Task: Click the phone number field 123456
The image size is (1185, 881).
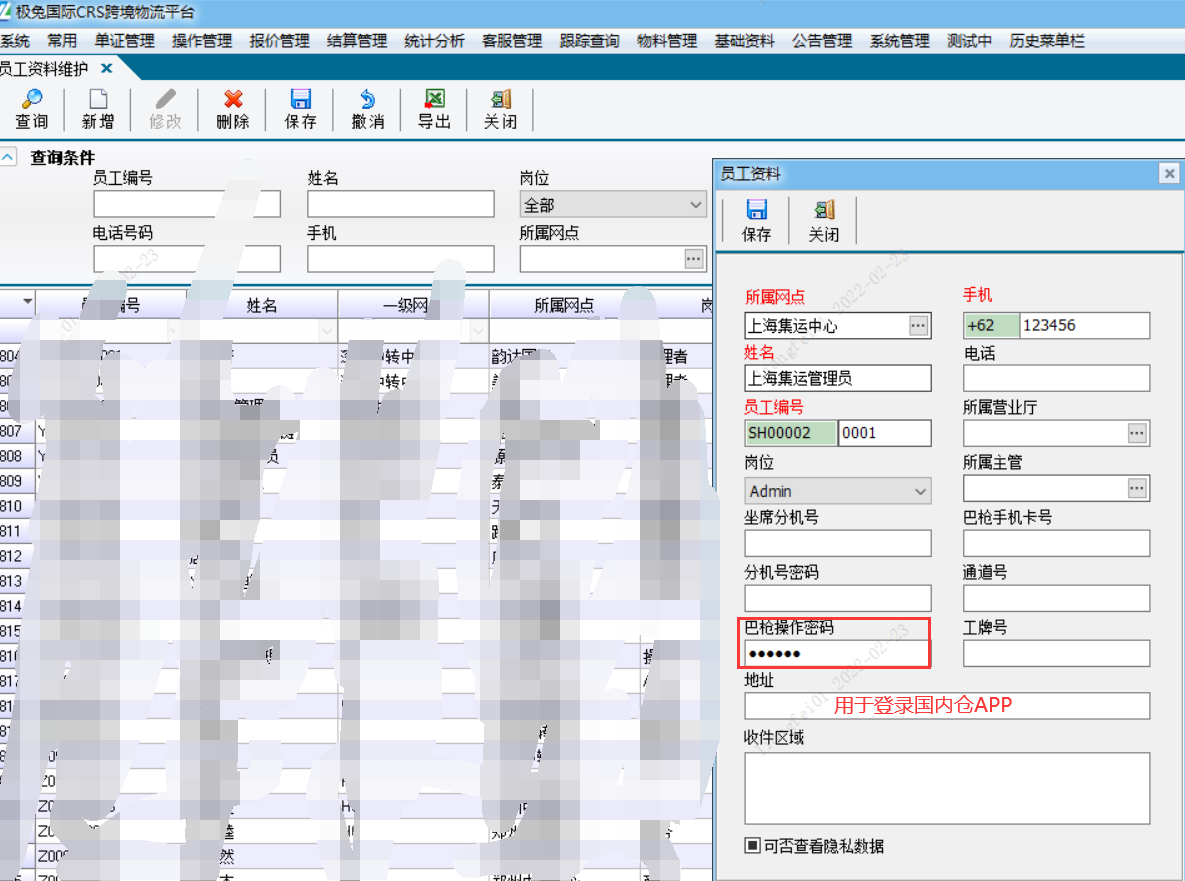Action: point(1084,325)
